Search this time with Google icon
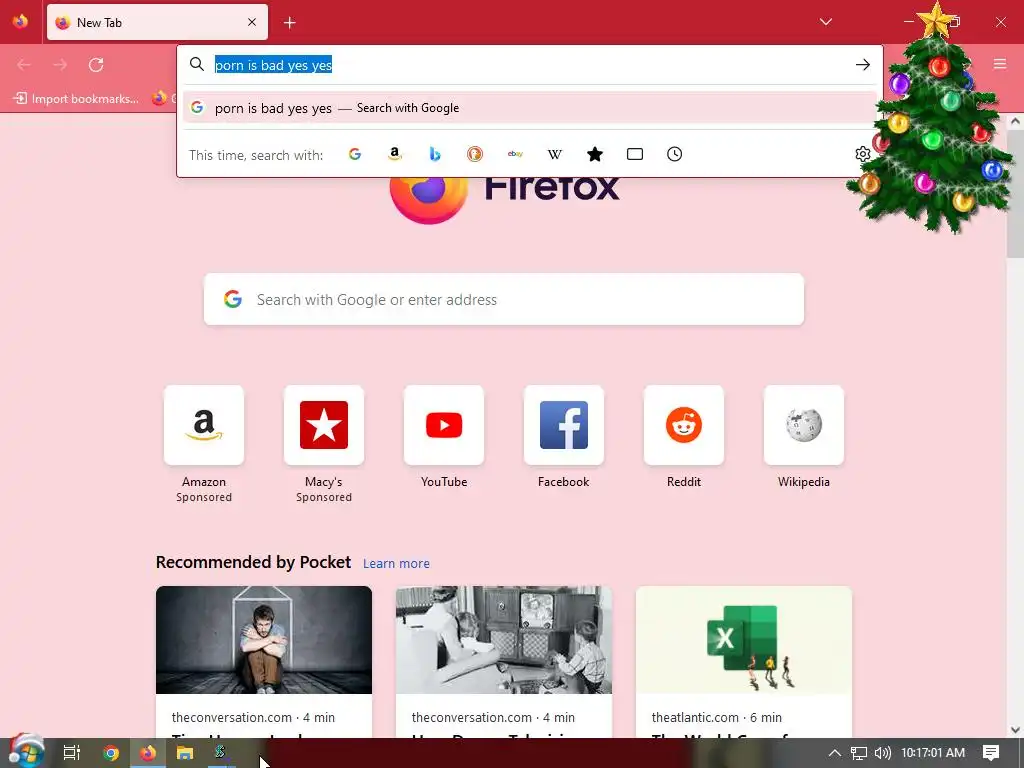 click(355, 154)
